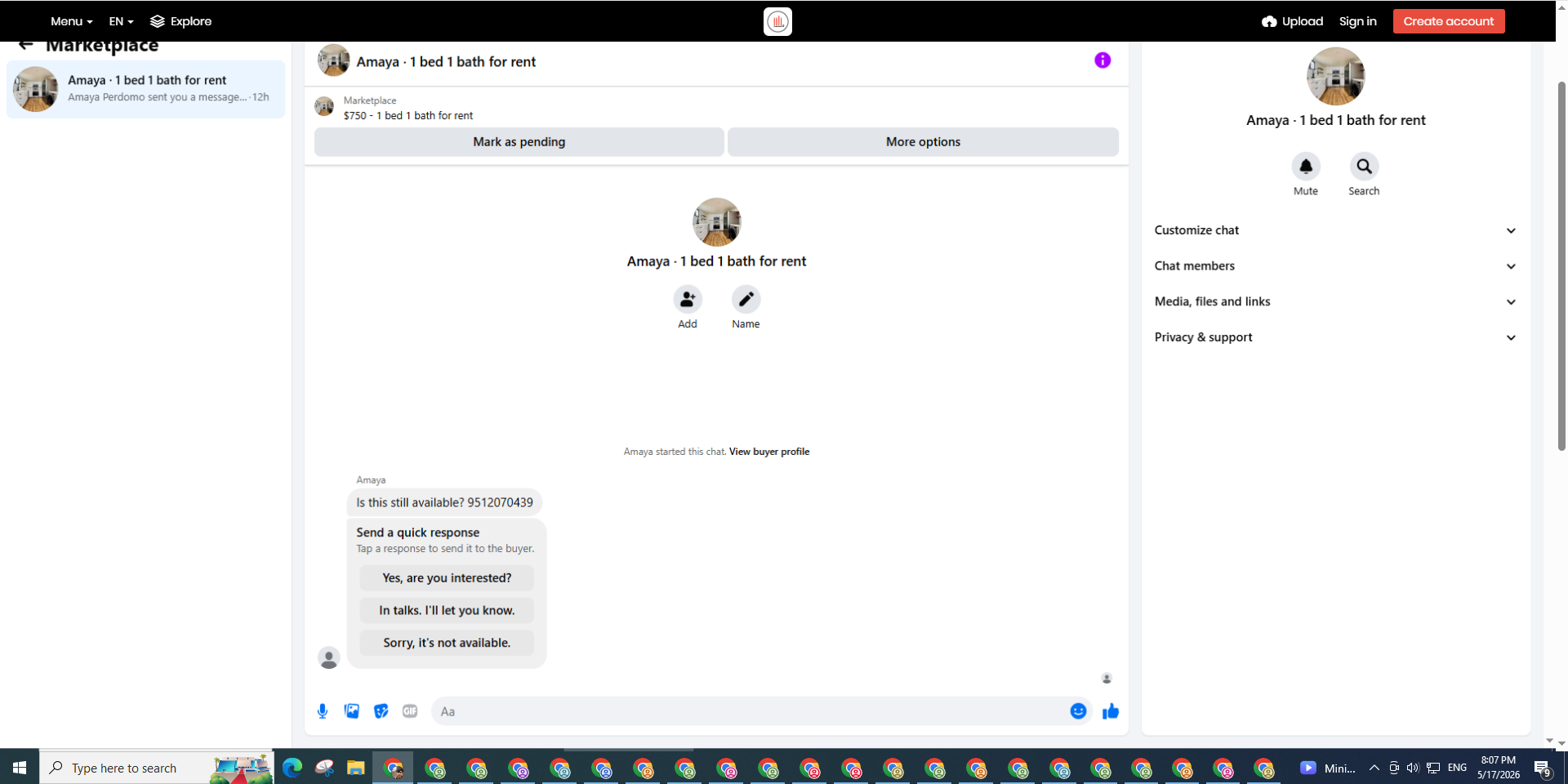
Task: Attach a photo using the image icon
Action: pos(352,711)
